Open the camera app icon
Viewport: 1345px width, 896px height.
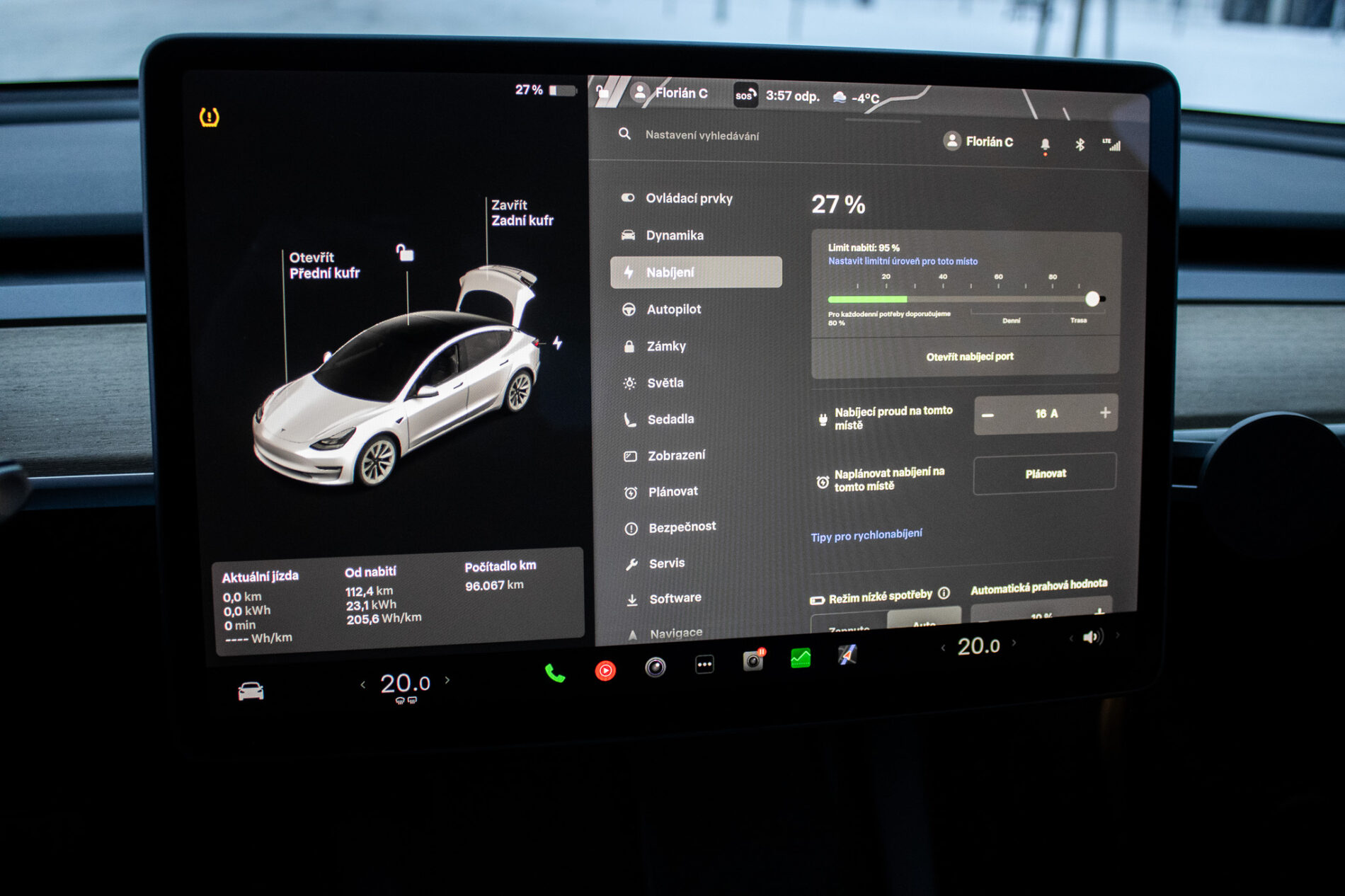point(656,667)
